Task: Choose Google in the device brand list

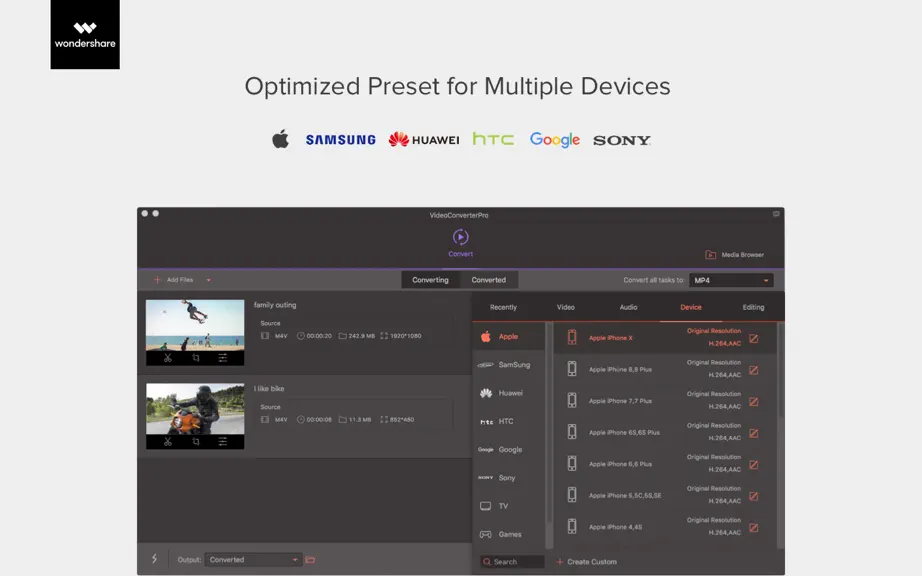Action: [509, 450]
